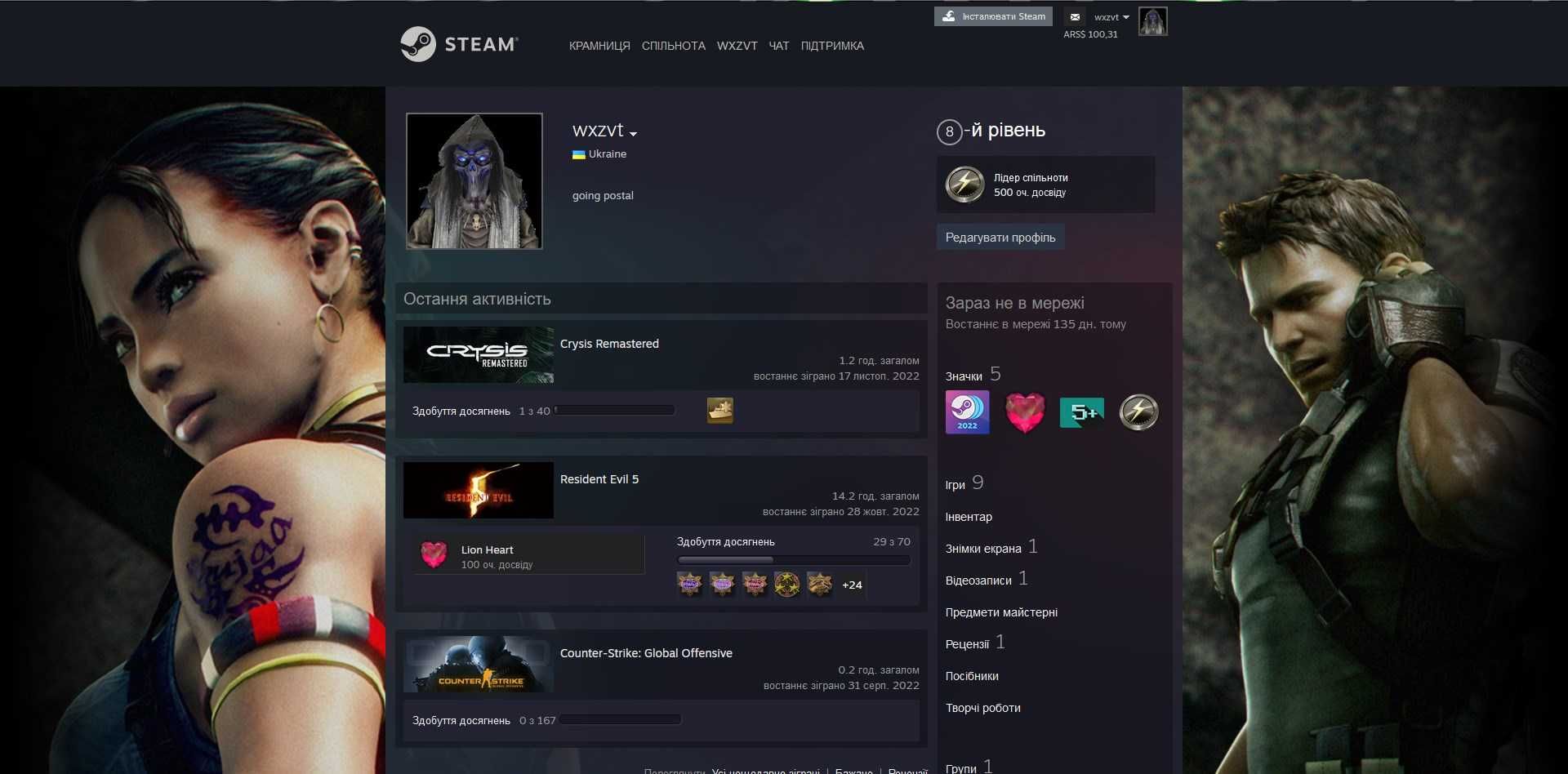
Task: Open the Знімки екрана screenshots link
Action: (991, 547)
